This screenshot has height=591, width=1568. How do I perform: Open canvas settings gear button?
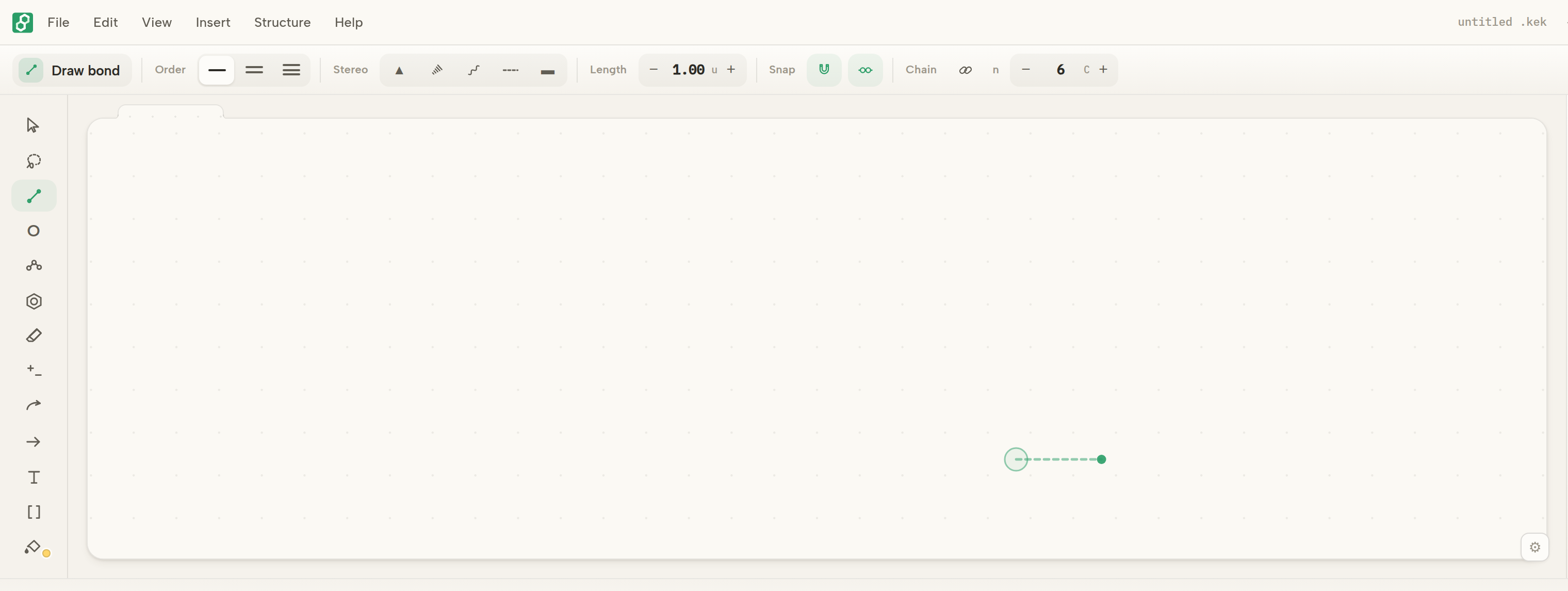(x=1534, y=547)
